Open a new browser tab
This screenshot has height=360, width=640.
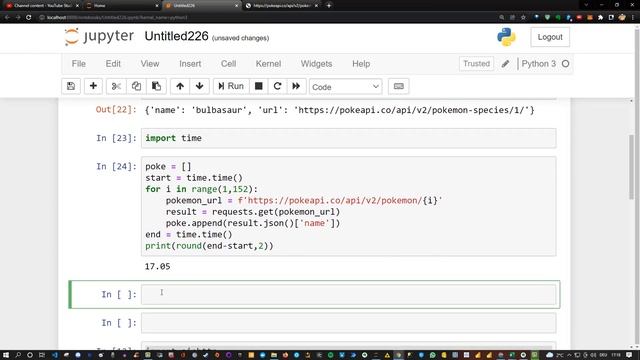click(329, 5)
